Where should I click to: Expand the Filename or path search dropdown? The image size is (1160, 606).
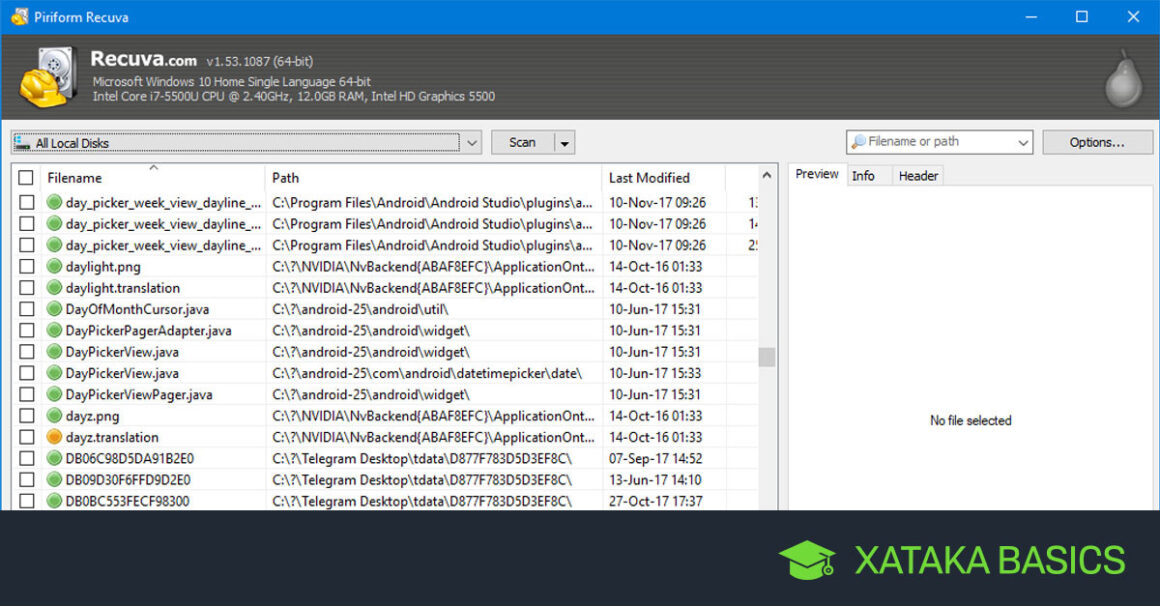[x=1023, y=143]
